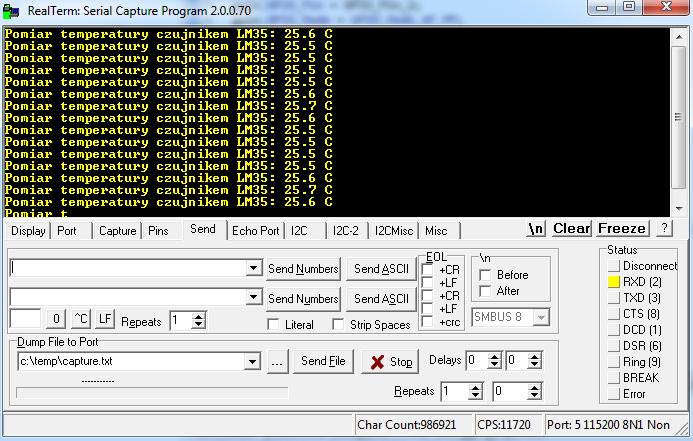Toggle the Strip Spaces checkbox

click(x=338, y=324)
